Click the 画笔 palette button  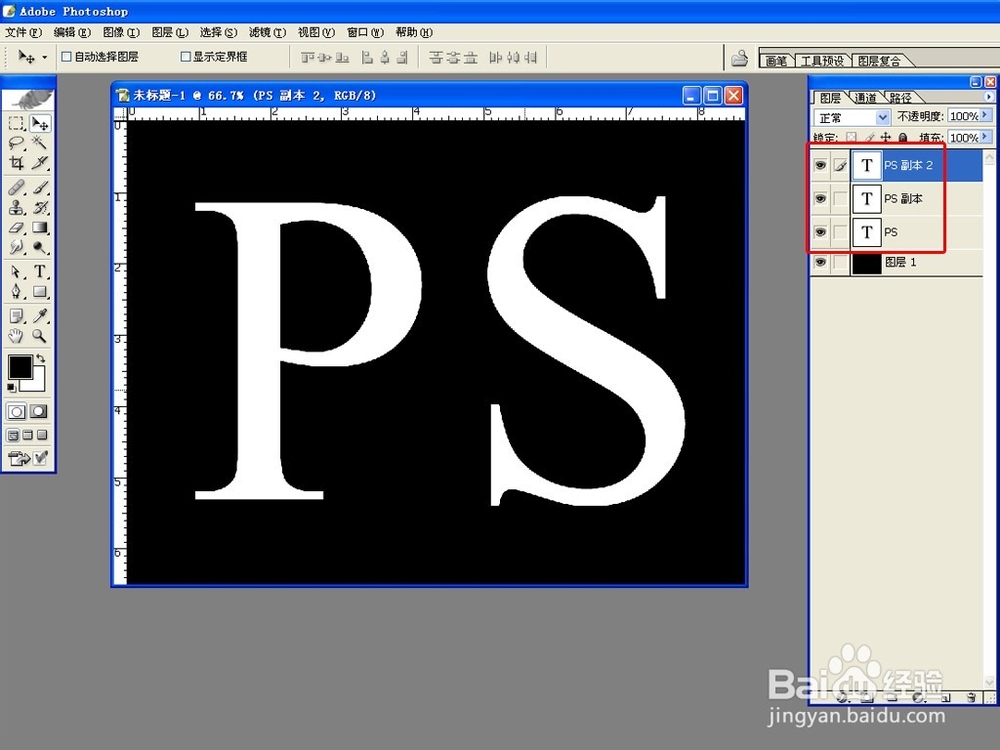tap(776, 60)
